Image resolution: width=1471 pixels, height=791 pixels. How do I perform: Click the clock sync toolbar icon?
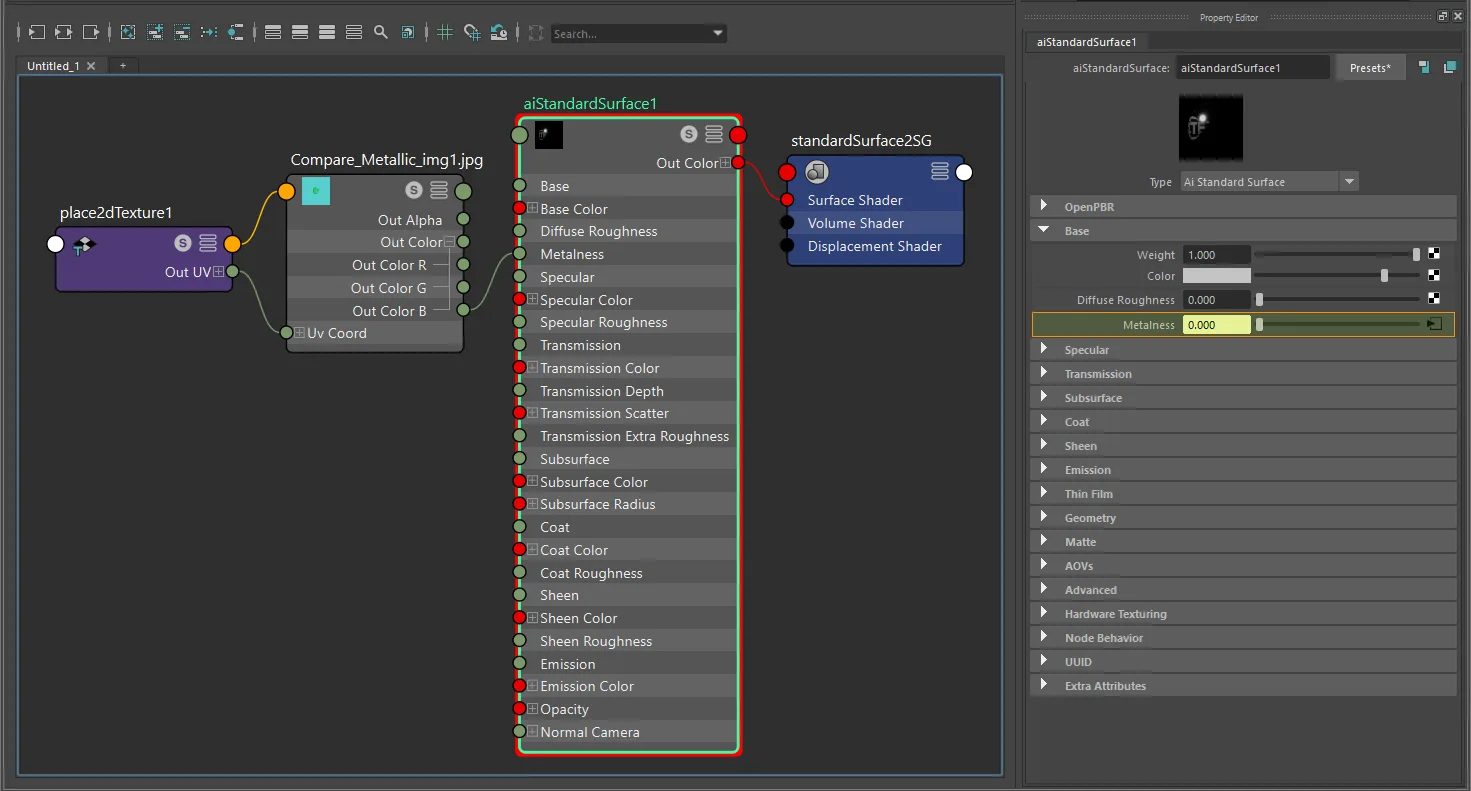pos(499,33)
